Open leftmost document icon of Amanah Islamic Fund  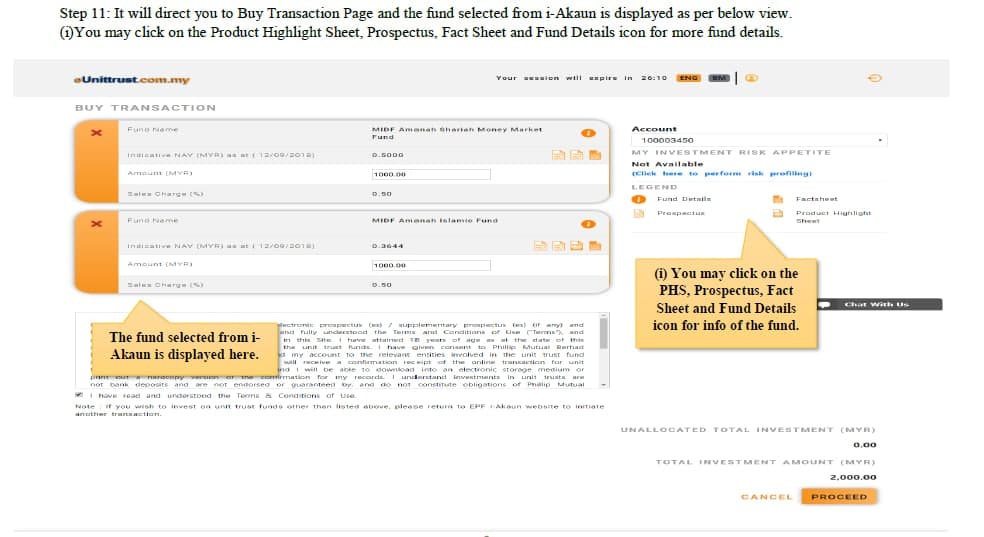(540, 246)
